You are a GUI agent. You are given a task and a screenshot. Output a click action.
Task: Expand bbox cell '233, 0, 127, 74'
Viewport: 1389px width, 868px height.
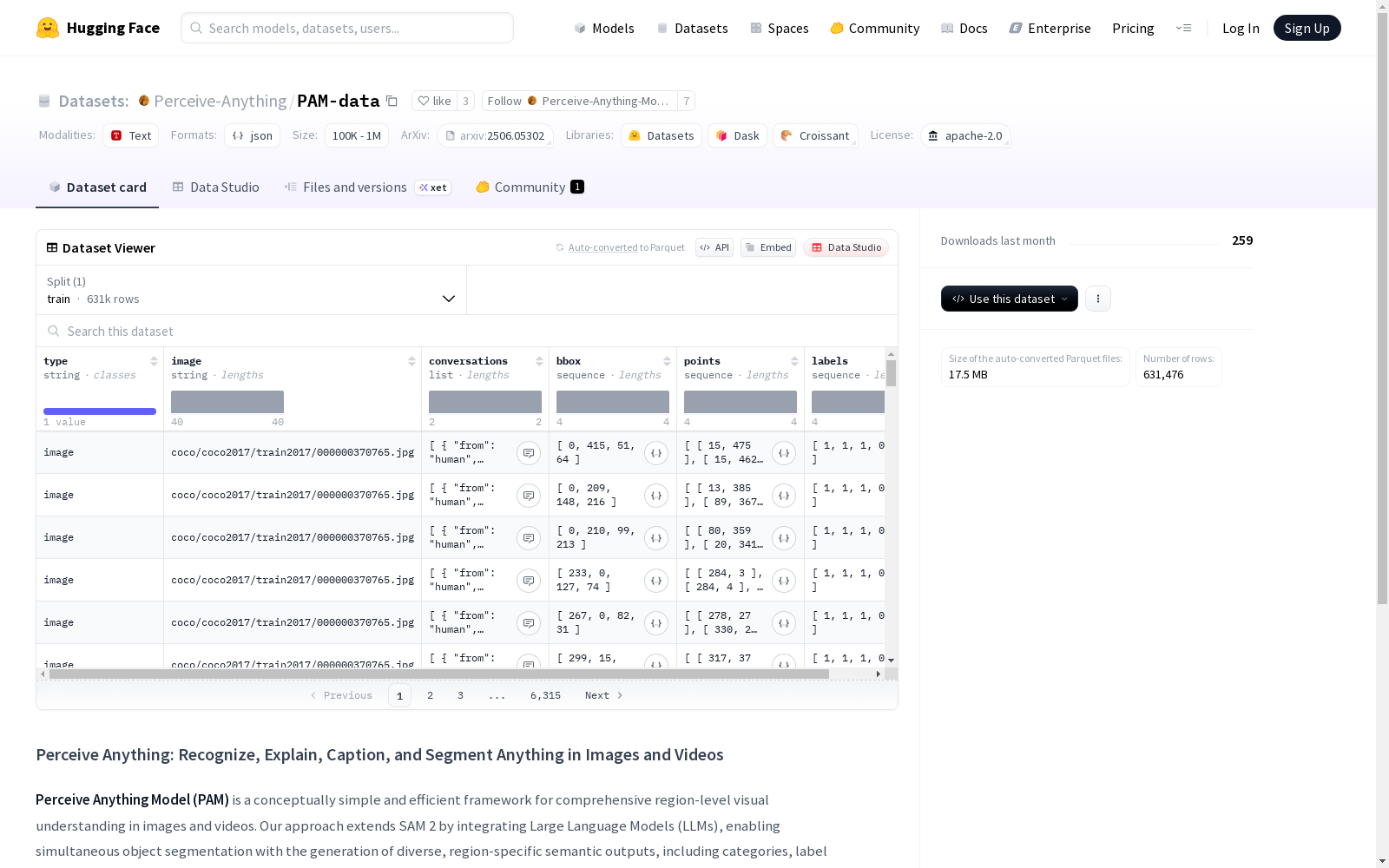click(656, 581)
